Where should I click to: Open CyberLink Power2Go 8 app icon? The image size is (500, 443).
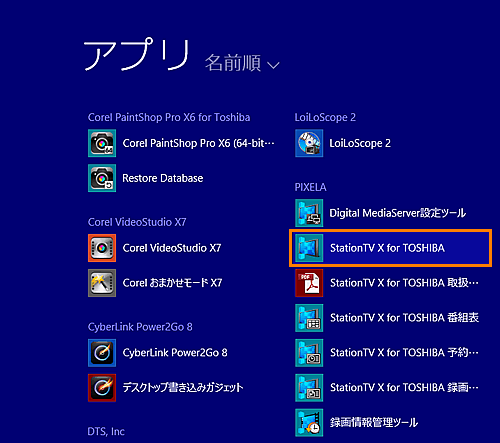click(102, 353)
